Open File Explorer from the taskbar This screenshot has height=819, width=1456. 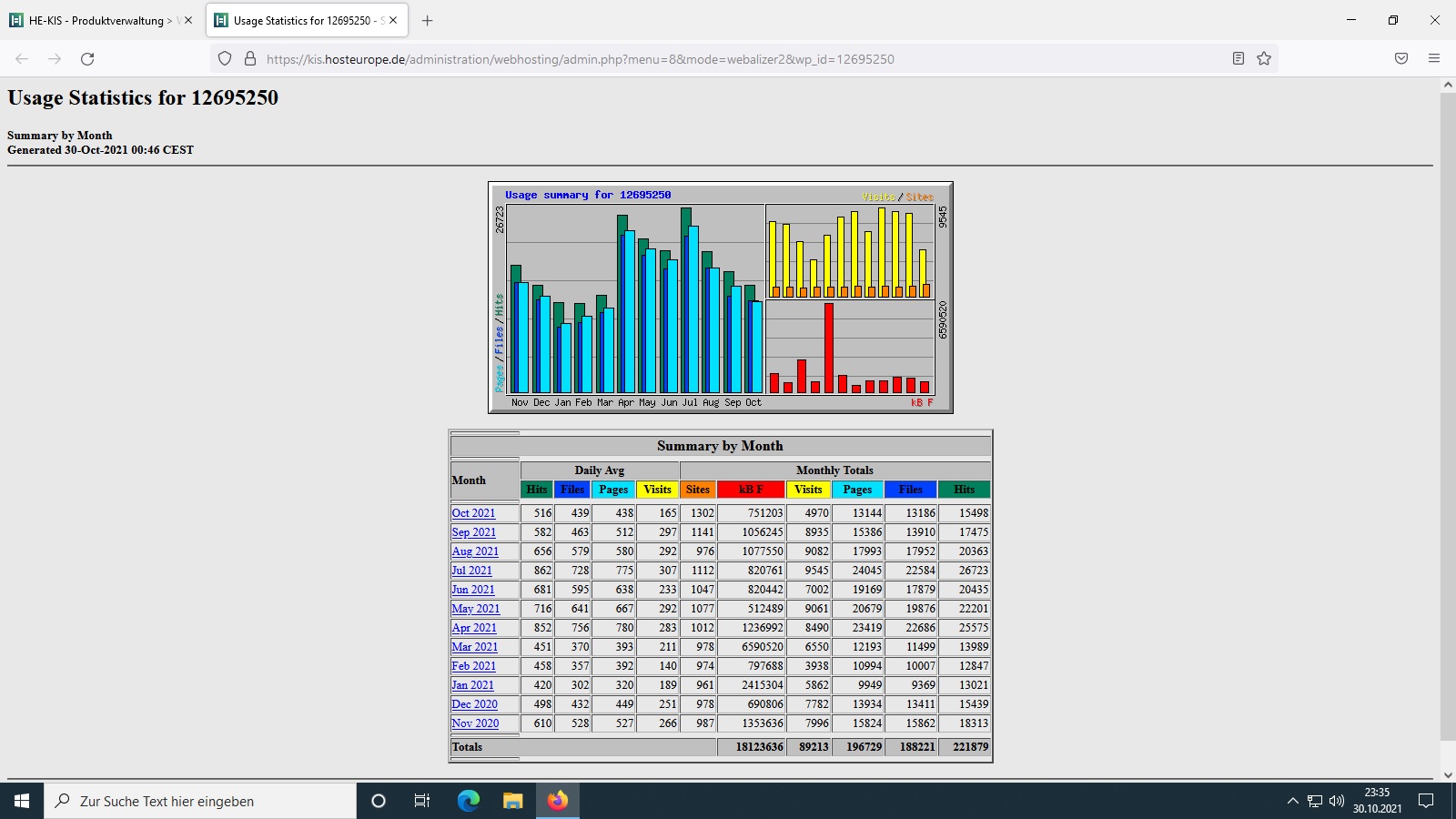coord(513,801)
